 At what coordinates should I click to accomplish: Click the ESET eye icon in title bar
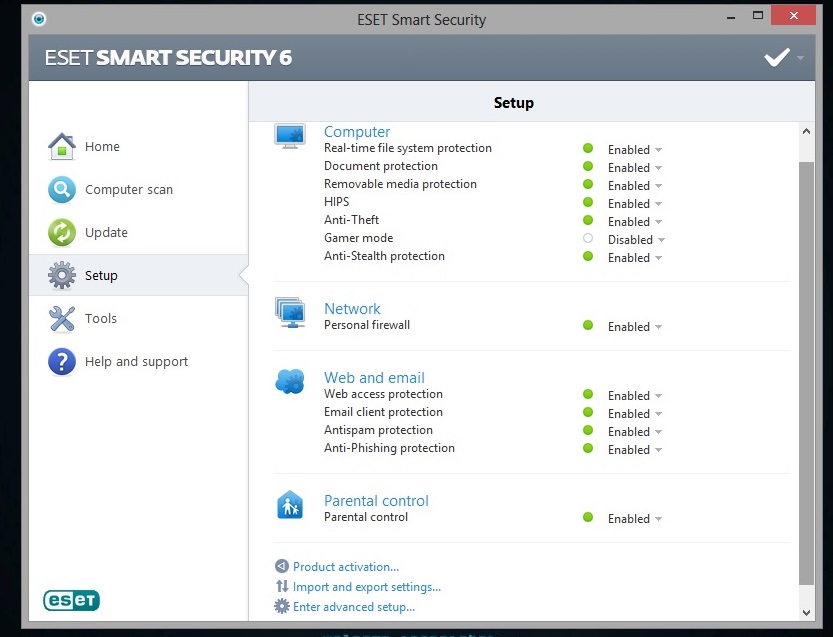(39, 19)
